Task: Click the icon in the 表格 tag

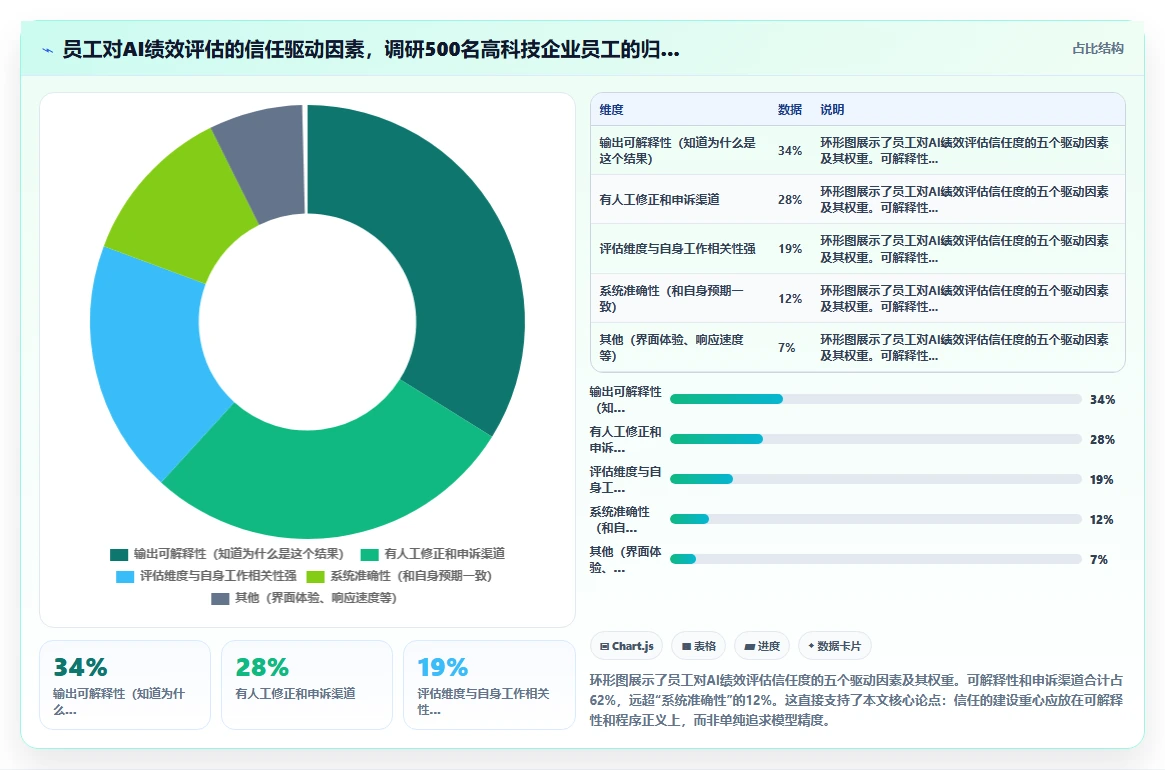Action: pos(686,647)
